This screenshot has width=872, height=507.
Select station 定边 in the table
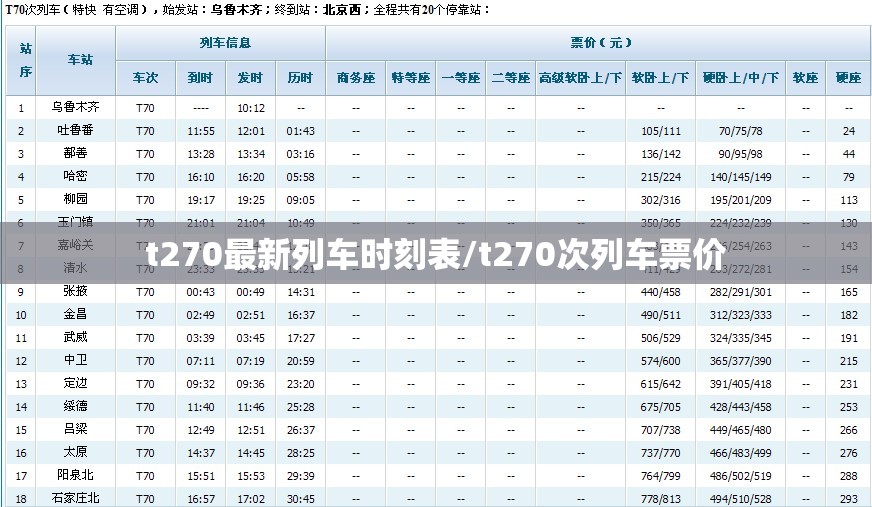76,383
